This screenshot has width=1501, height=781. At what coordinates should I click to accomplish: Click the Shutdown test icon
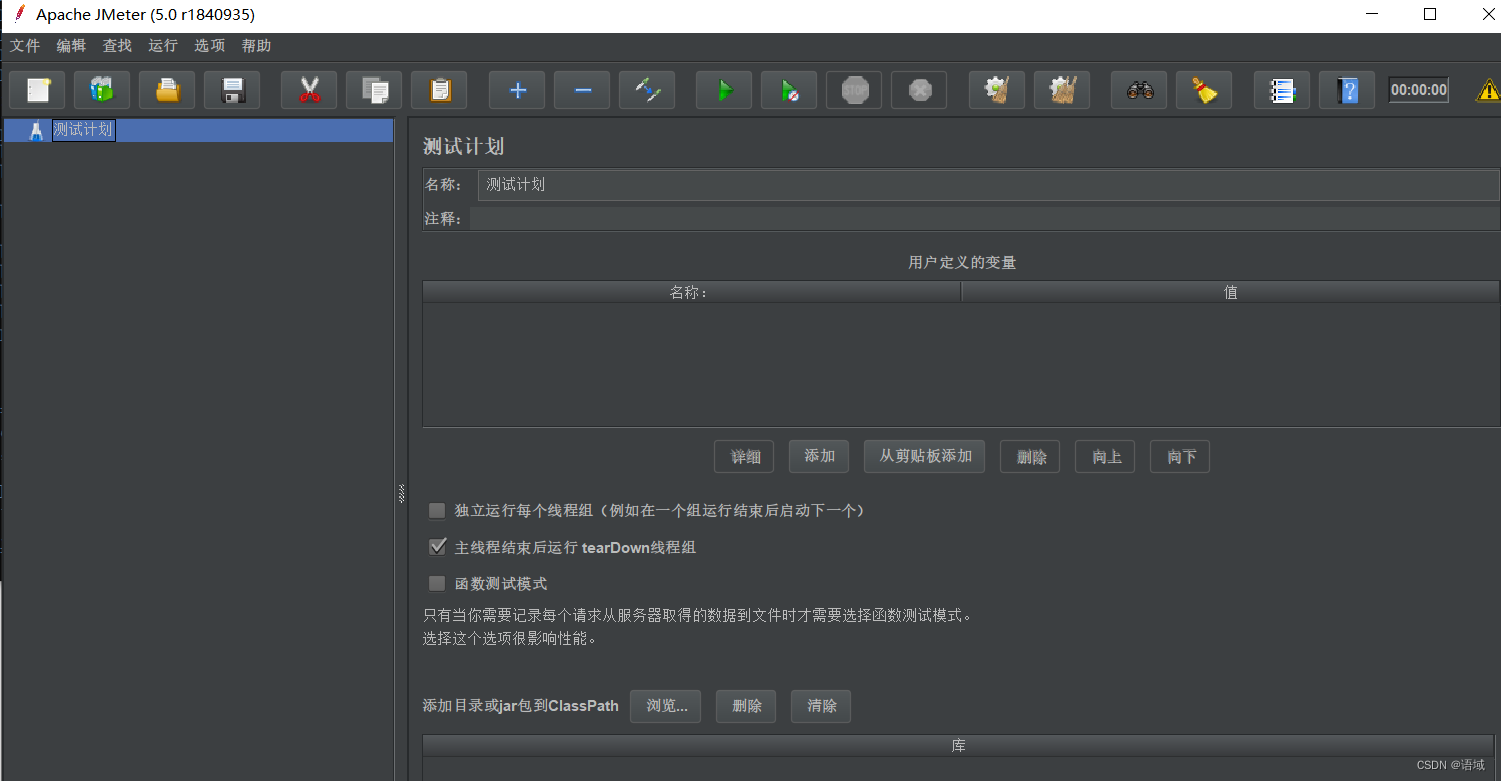(919, 90)
